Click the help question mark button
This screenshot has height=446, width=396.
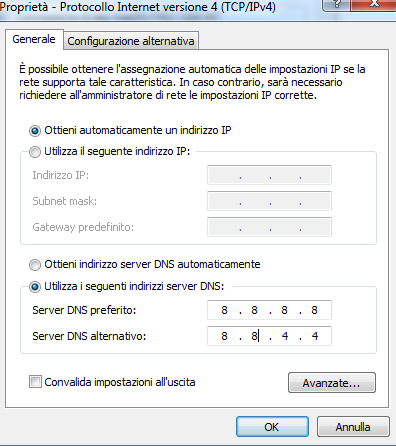point(337,5)
